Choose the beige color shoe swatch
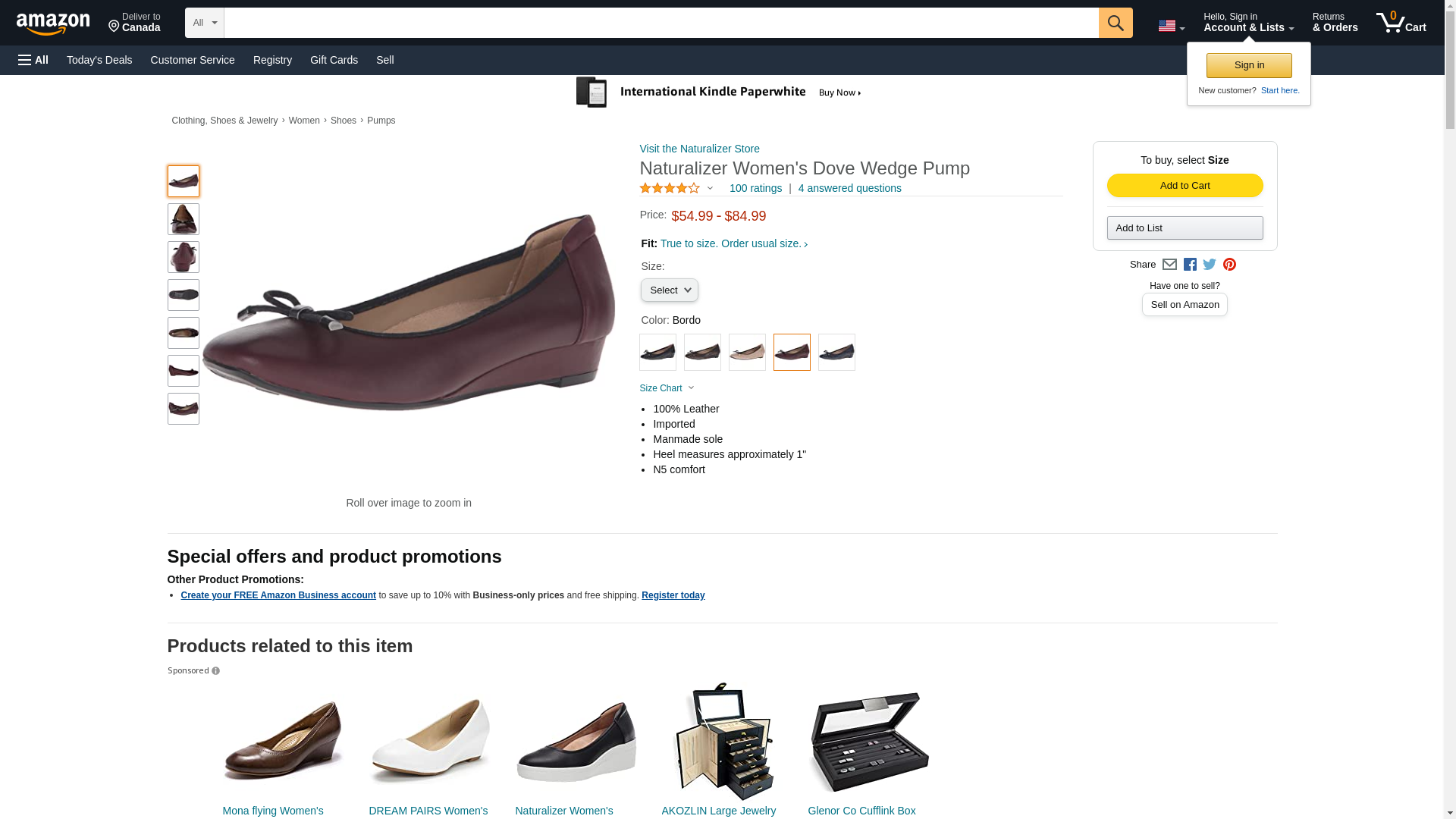 point(747,353)
